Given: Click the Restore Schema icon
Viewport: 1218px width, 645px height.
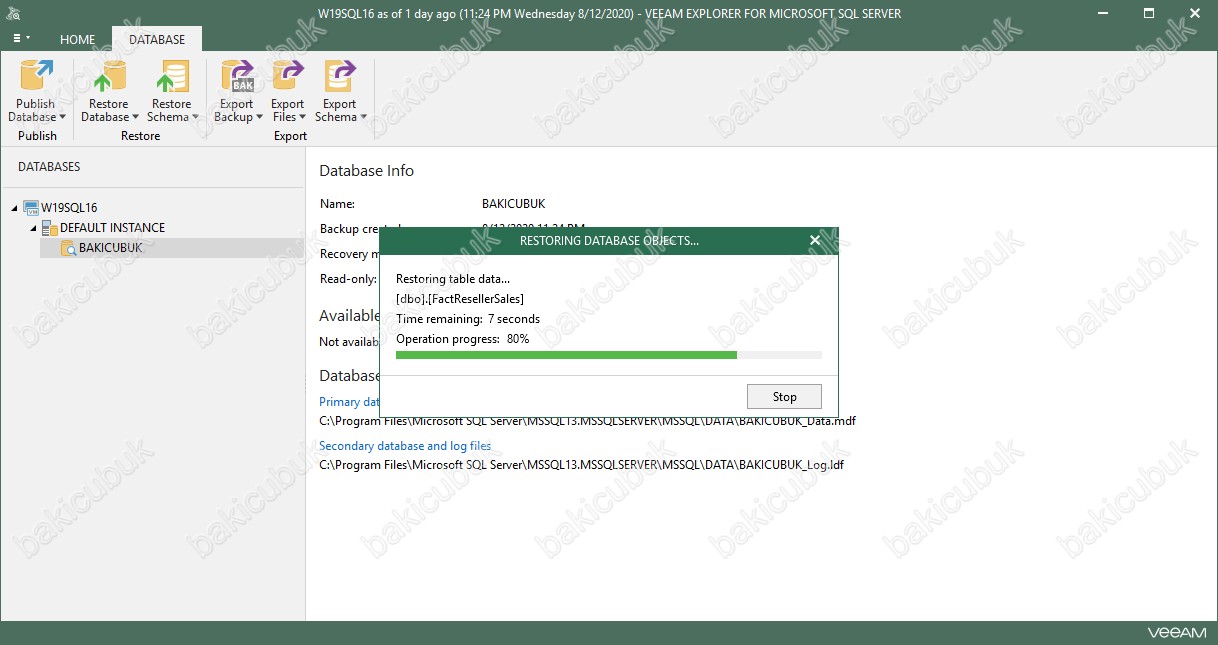Looking at the screenshot, I should pyautogui.click(x=171, y=76).
